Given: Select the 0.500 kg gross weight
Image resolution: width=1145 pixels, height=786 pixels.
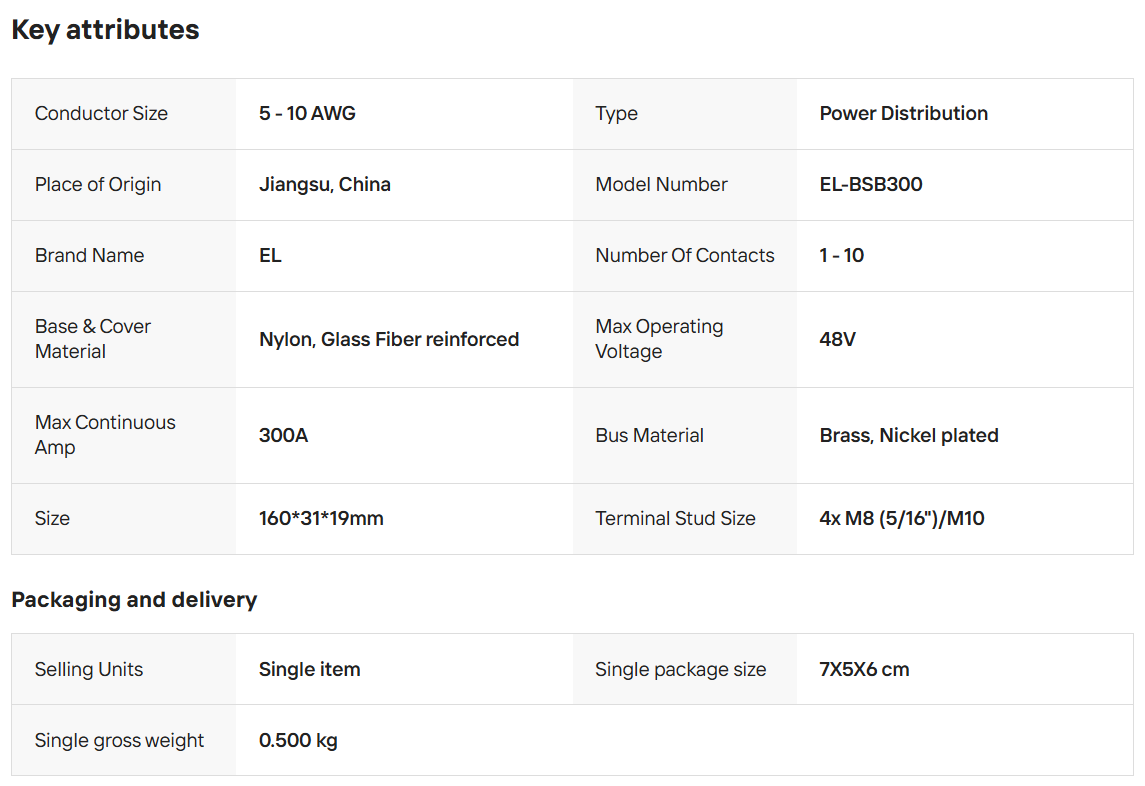Looking at the screenshot, I should (298, 741).
